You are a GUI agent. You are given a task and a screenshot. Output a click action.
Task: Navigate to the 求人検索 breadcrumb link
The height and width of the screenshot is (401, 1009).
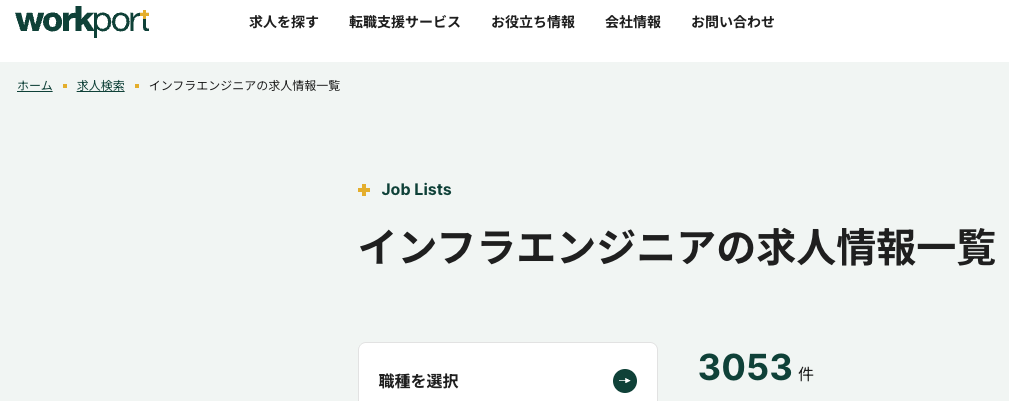[101, 86]
